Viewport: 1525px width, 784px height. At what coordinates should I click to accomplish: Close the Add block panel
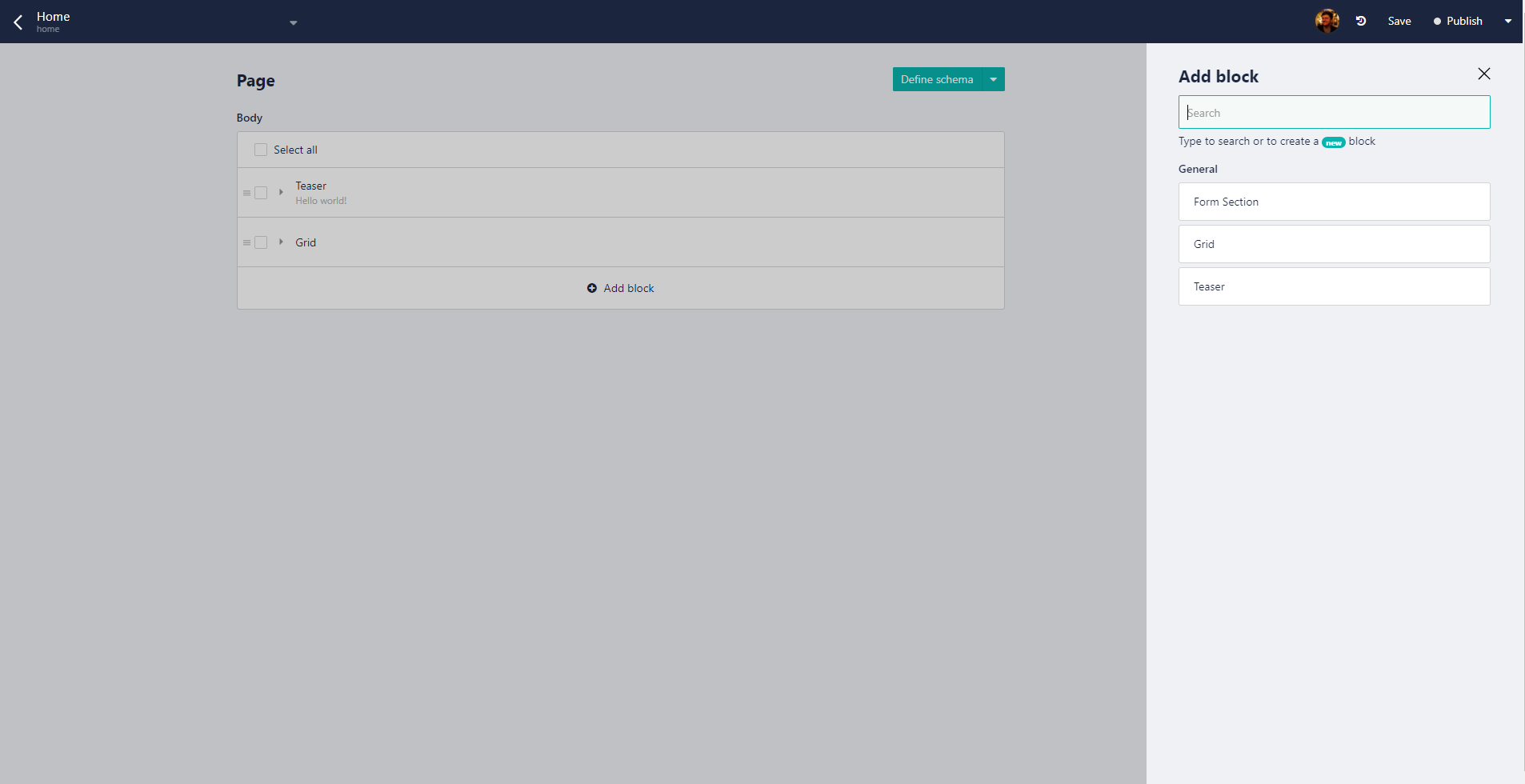(1484, 74)
